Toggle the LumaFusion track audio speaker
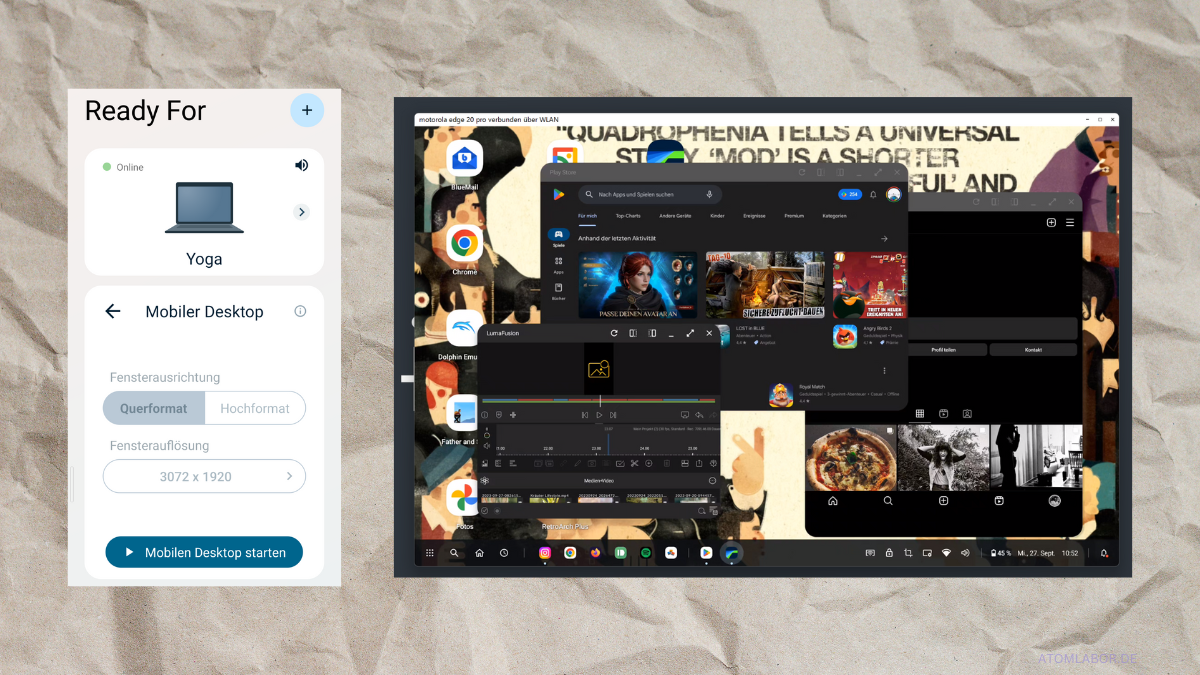This screenshot has height=675, width=1200. click(x=487, y=446)
